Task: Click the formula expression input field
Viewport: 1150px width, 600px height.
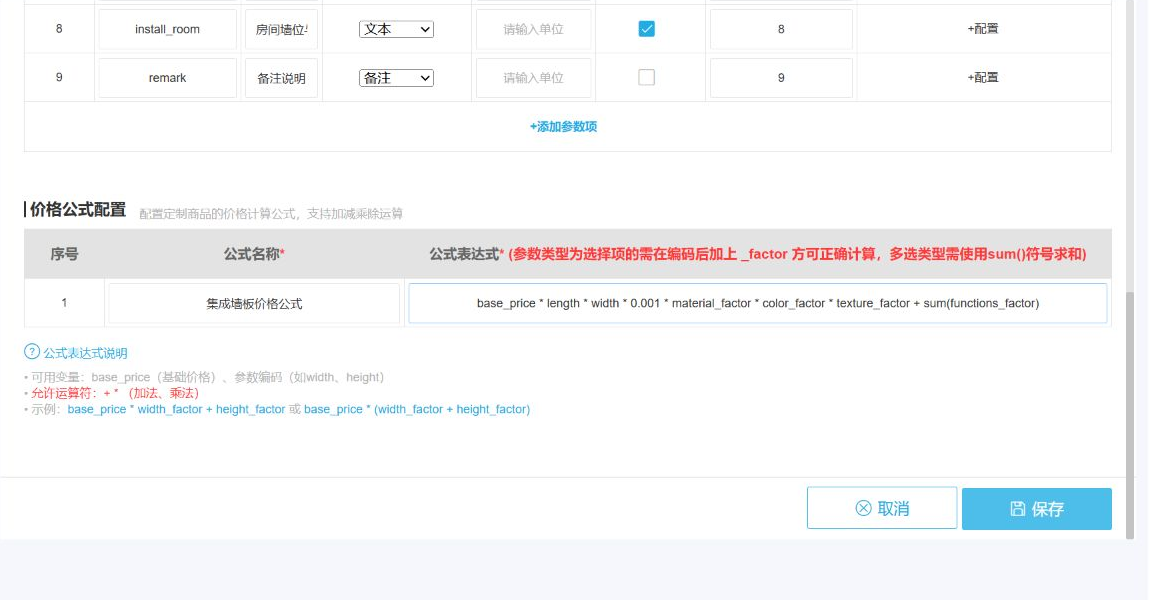Action: tap(758, 303)
